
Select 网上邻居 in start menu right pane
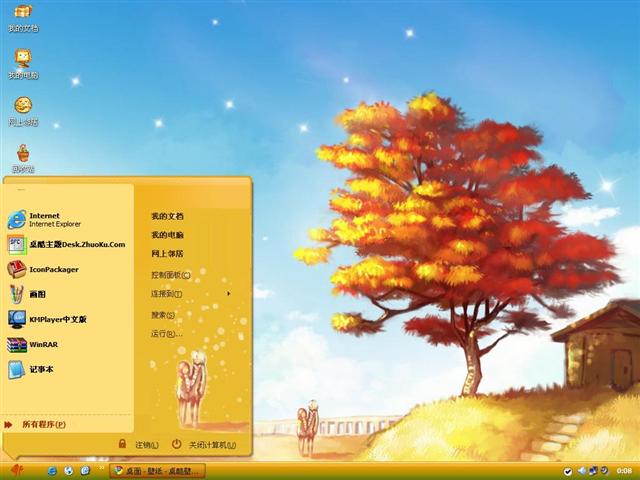pyautogui.click(x=167, y=253)
